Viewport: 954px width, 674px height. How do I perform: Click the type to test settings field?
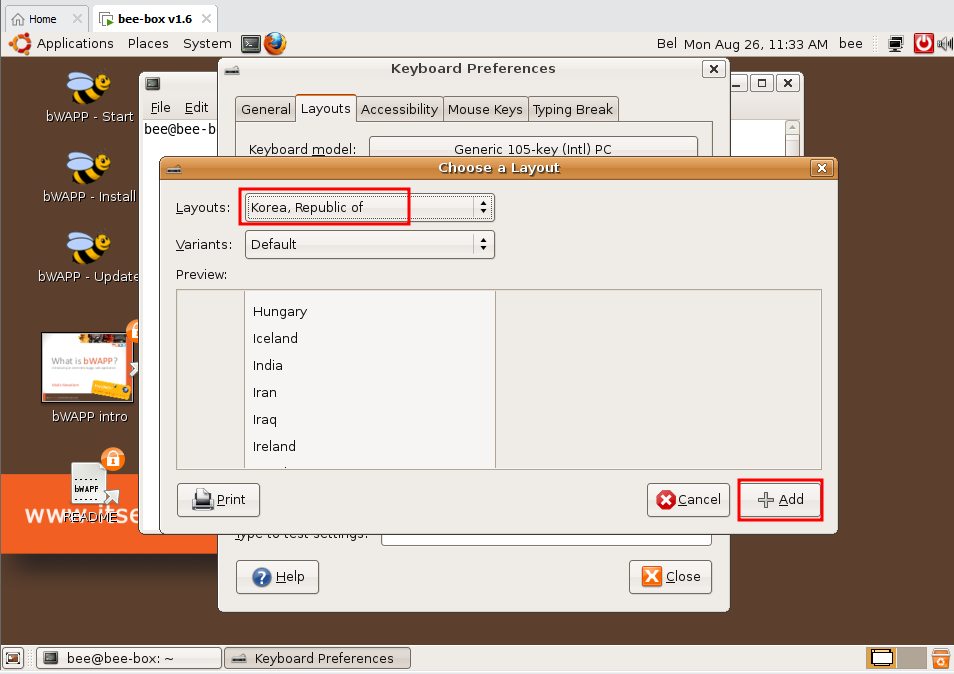(546, 540)
